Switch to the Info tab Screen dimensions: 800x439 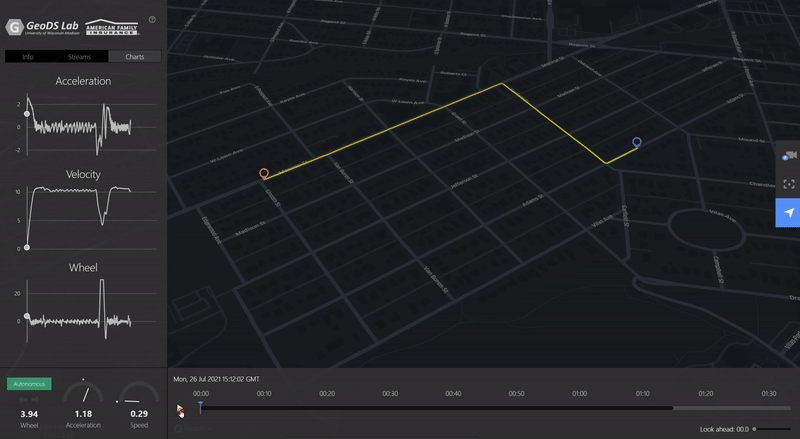point(29,57)
